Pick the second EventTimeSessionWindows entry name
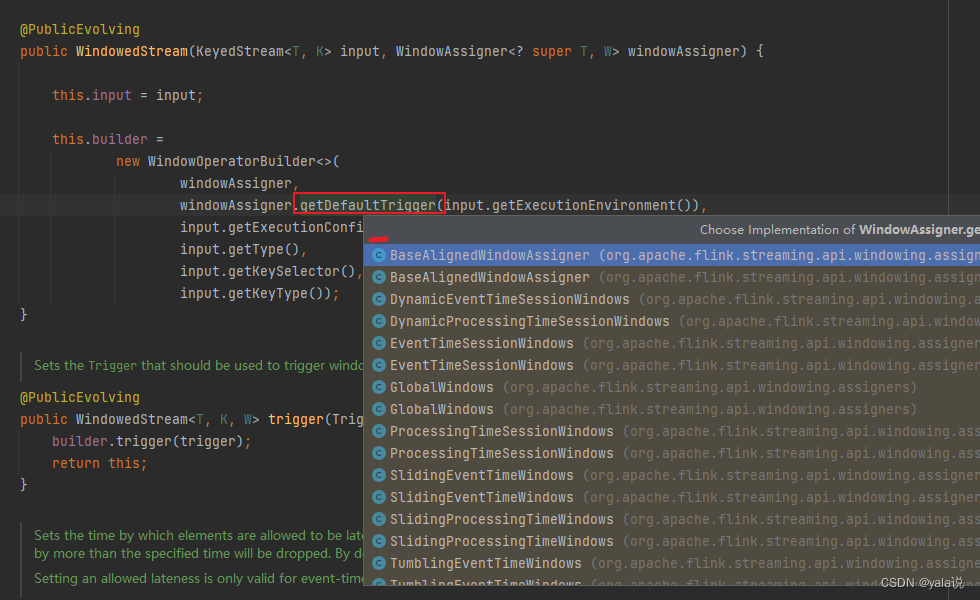This screenshot has height=600, width=980. pyautogui.click(x=481, y=365)
